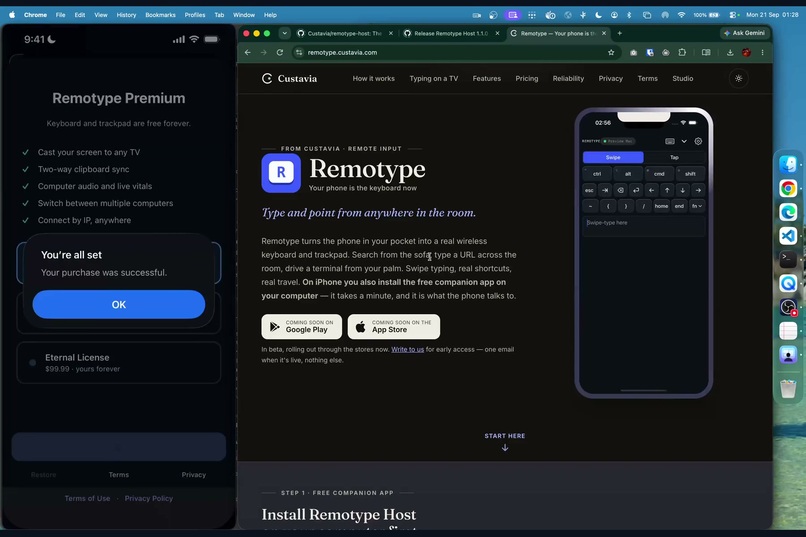Click the Custavia logo in site header
This screenshot has width=806, height=537.
289,79
